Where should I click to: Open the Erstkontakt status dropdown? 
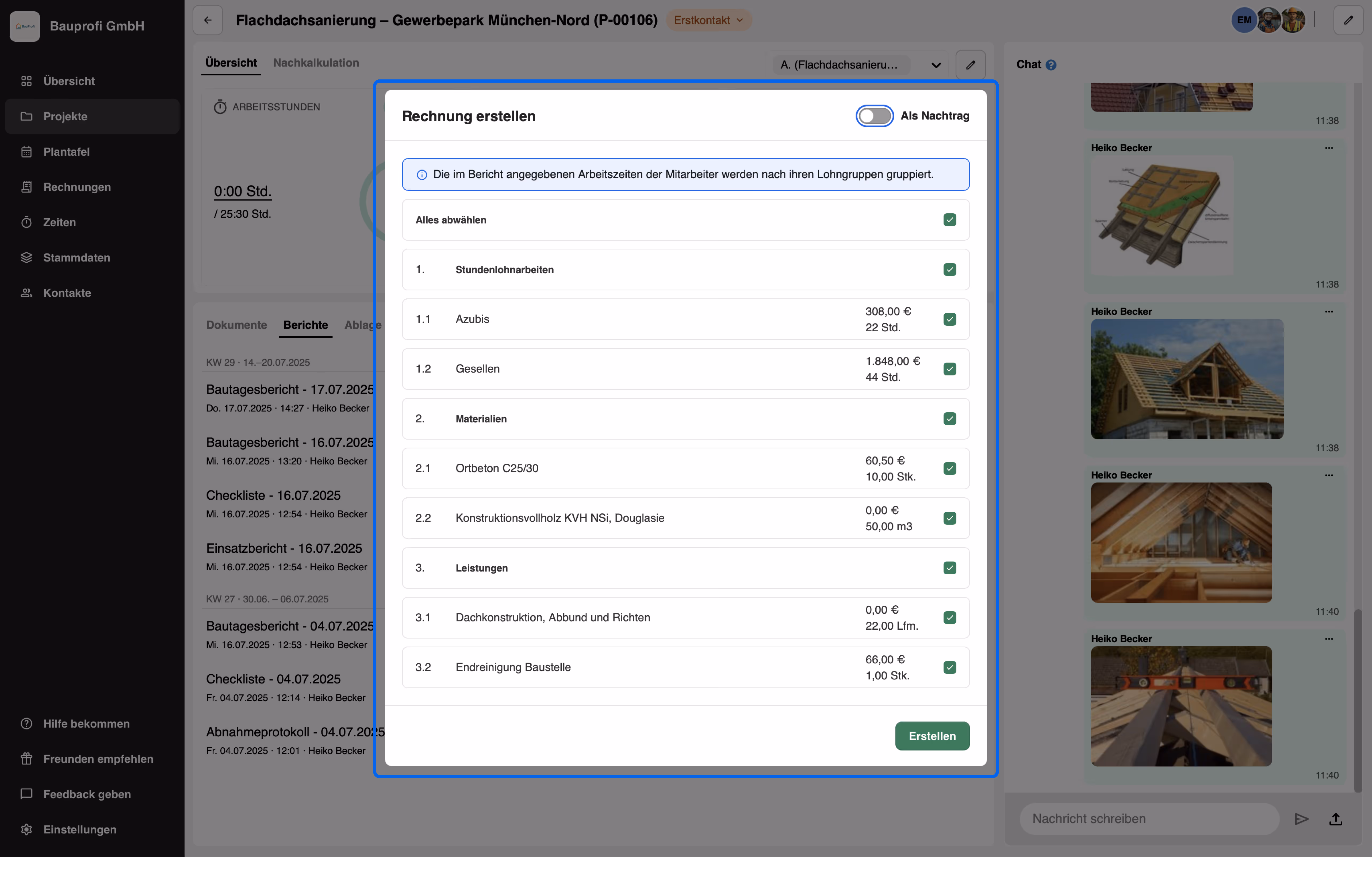[x=708, y=20]
